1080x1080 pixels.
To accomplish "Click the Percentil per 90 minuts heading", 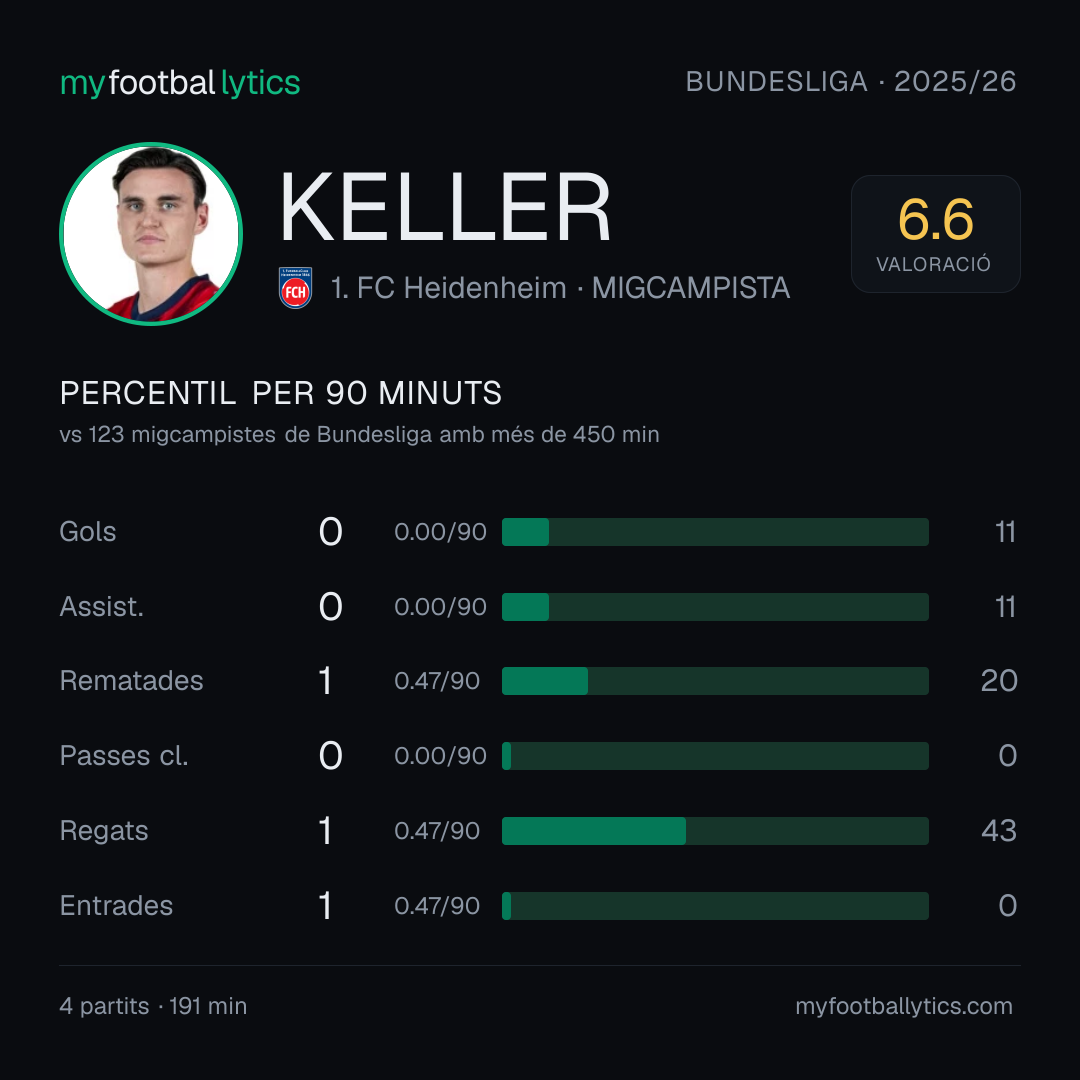I will (280, 393).
